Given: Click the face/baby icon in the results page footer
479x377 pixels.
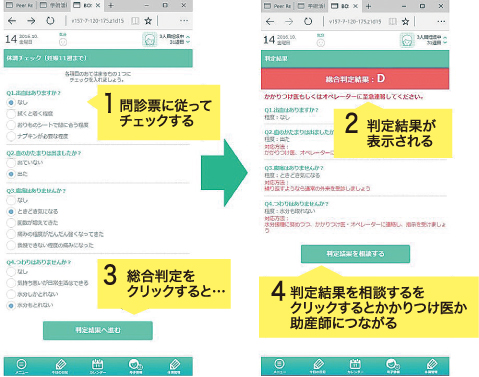Looking at the screenshot, I should tap(393, 366).
